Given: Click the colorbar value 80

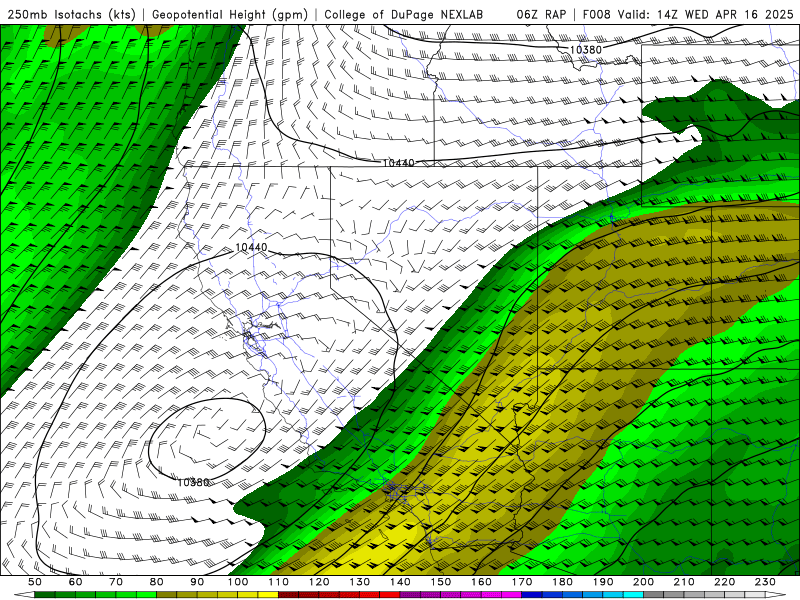Looking at the screenshot, I should [157, 582].
